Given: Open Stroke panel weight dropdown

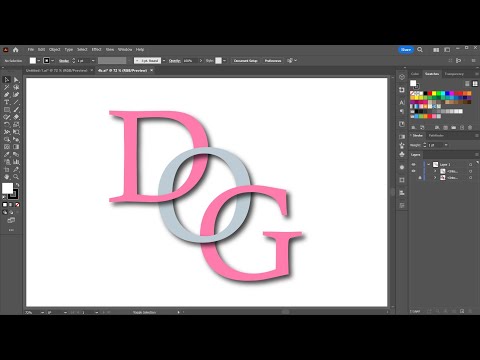Looking at the screenshot, I should tap(446, 145).
